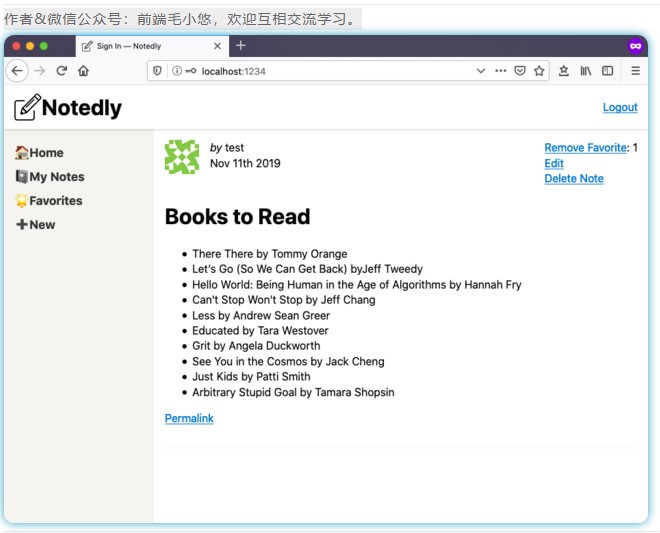Image resolution: width=660 pixels, height=533 pixels.
Task: Click the 'Hello World: Being Human' list item
Action: pos(357,285)
